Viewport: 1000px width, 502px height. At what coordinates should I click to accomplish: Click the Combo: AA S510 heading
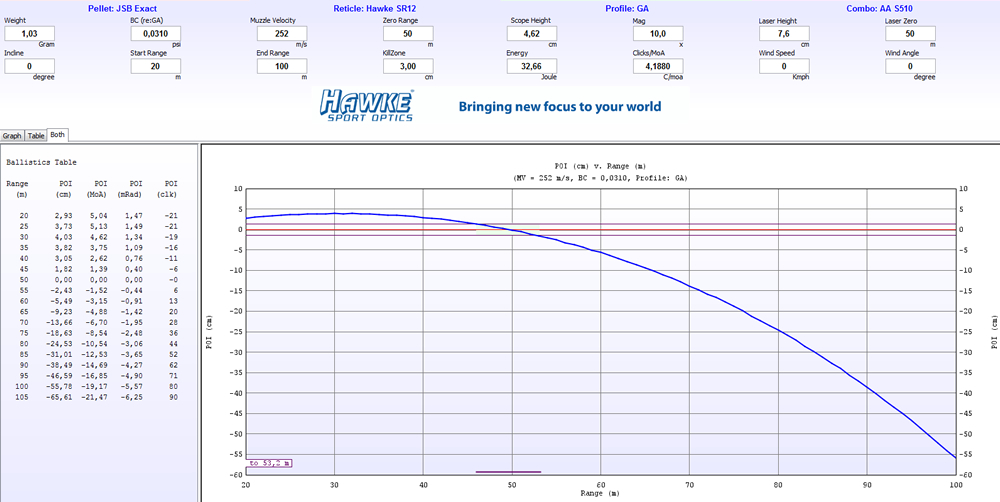click(878, 9)
